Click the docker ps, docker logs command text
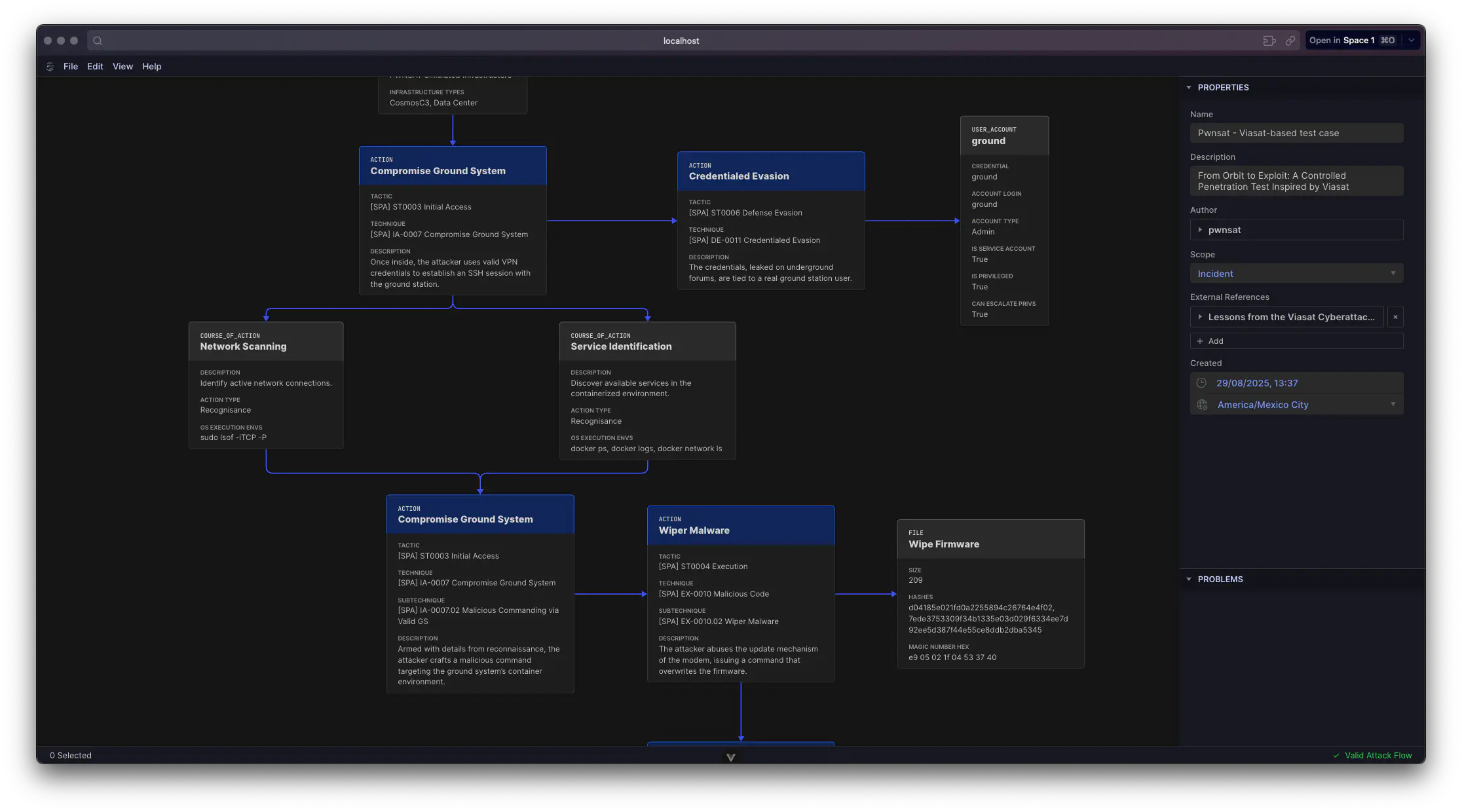The width and height of the screenshot is (1462, 812). click(646, 449)
